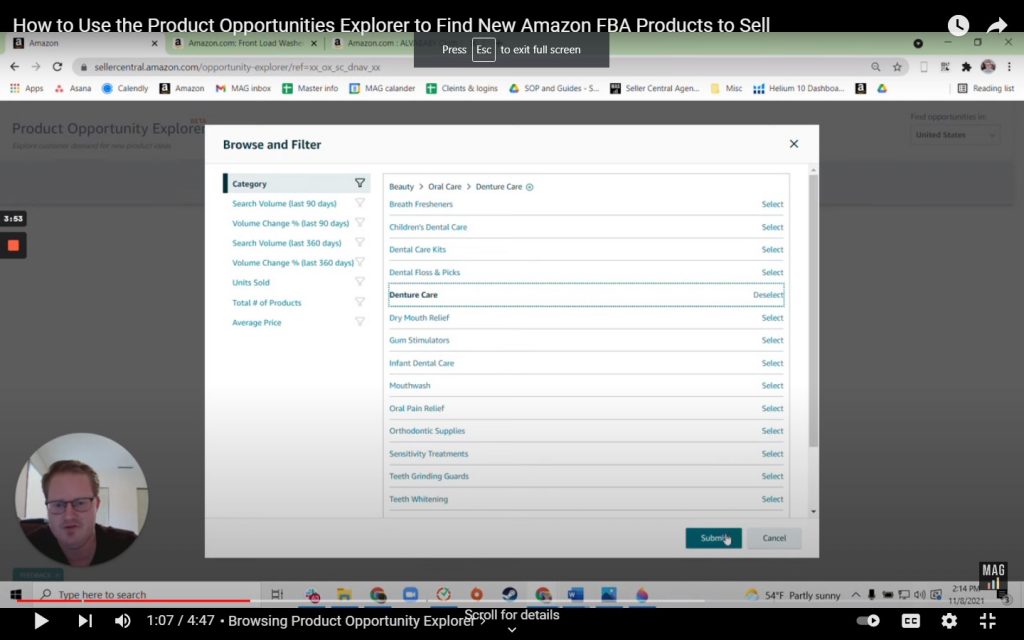Select Gum Stimulators category
The width and height of the screenshot is (1024, 640).
tap(772, 340)
